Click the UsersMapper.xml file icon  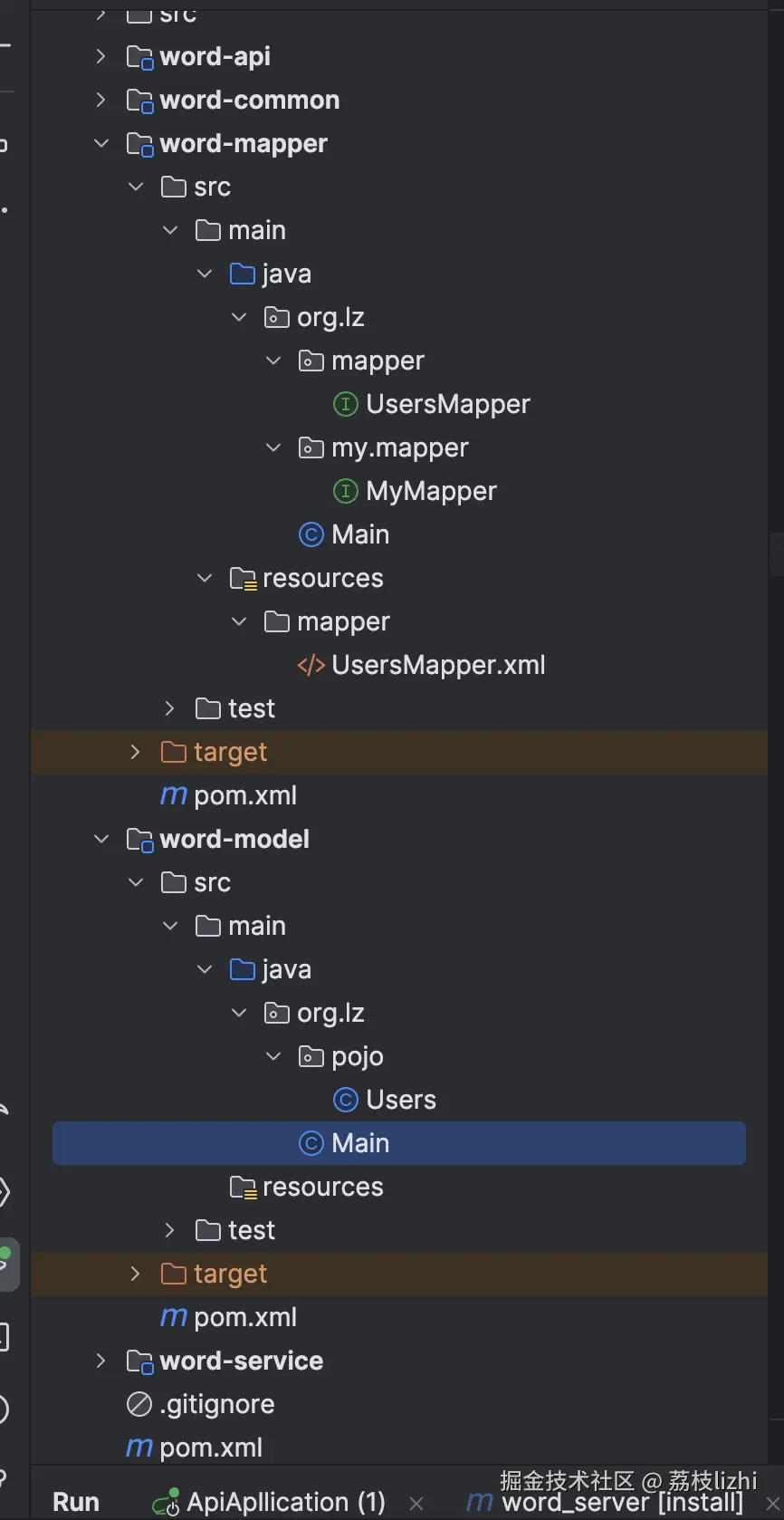click(311, 665)
